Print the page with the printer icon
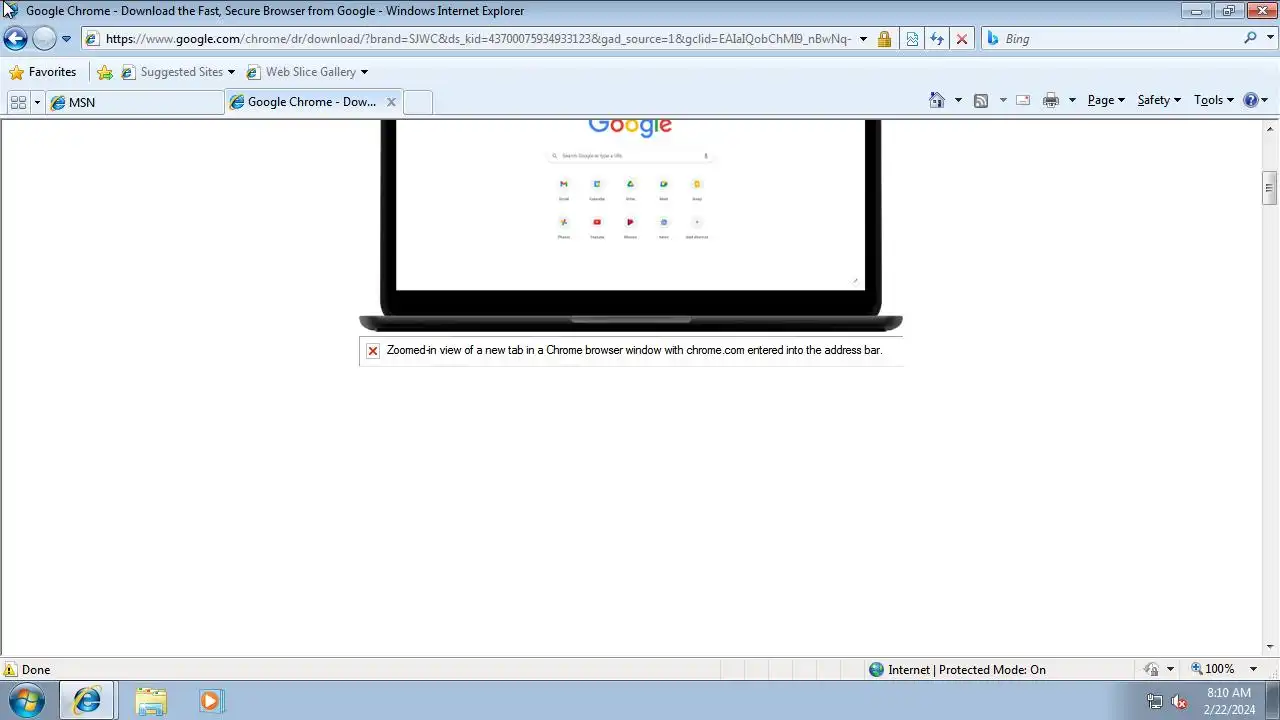1280x720 pixels. [1051, 100]
